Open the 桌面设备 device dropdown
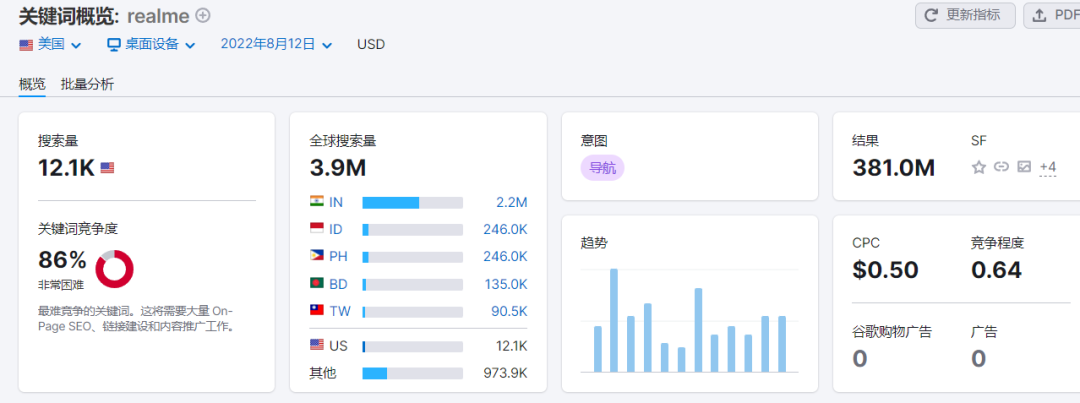This screenshot has width=1080, height=403. (152, 45)
